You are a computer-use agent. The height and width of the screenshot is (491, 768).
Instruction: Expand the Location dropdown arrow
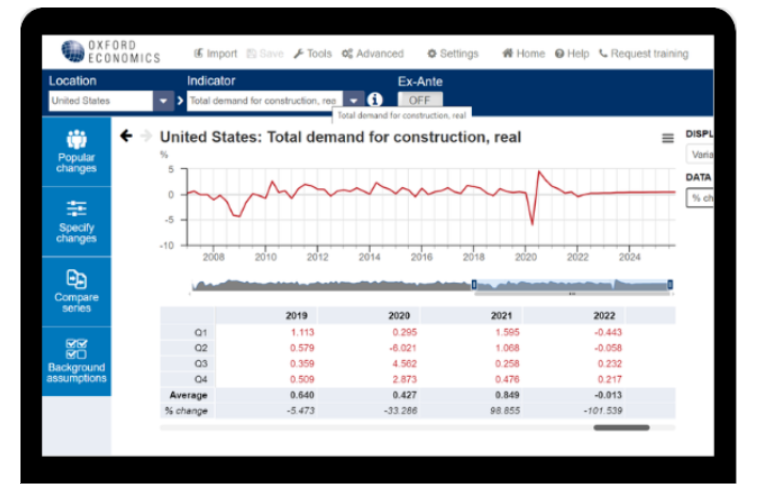(164, 101)
